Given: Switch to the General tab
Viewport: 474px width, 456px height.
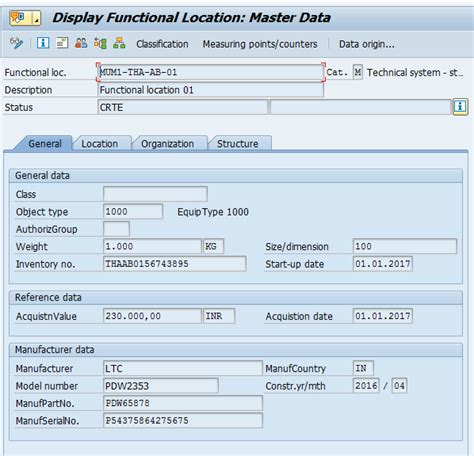Looking at the screenshot, I should [x=45, y=144].
